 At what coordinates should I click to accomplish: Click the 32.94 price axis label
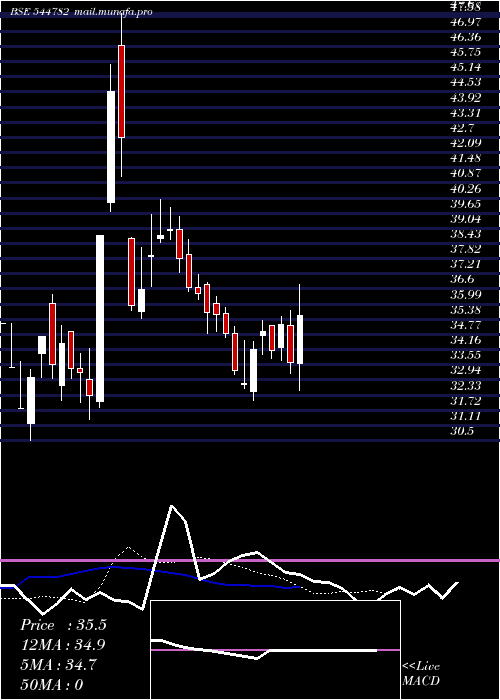tap(465, 371)
